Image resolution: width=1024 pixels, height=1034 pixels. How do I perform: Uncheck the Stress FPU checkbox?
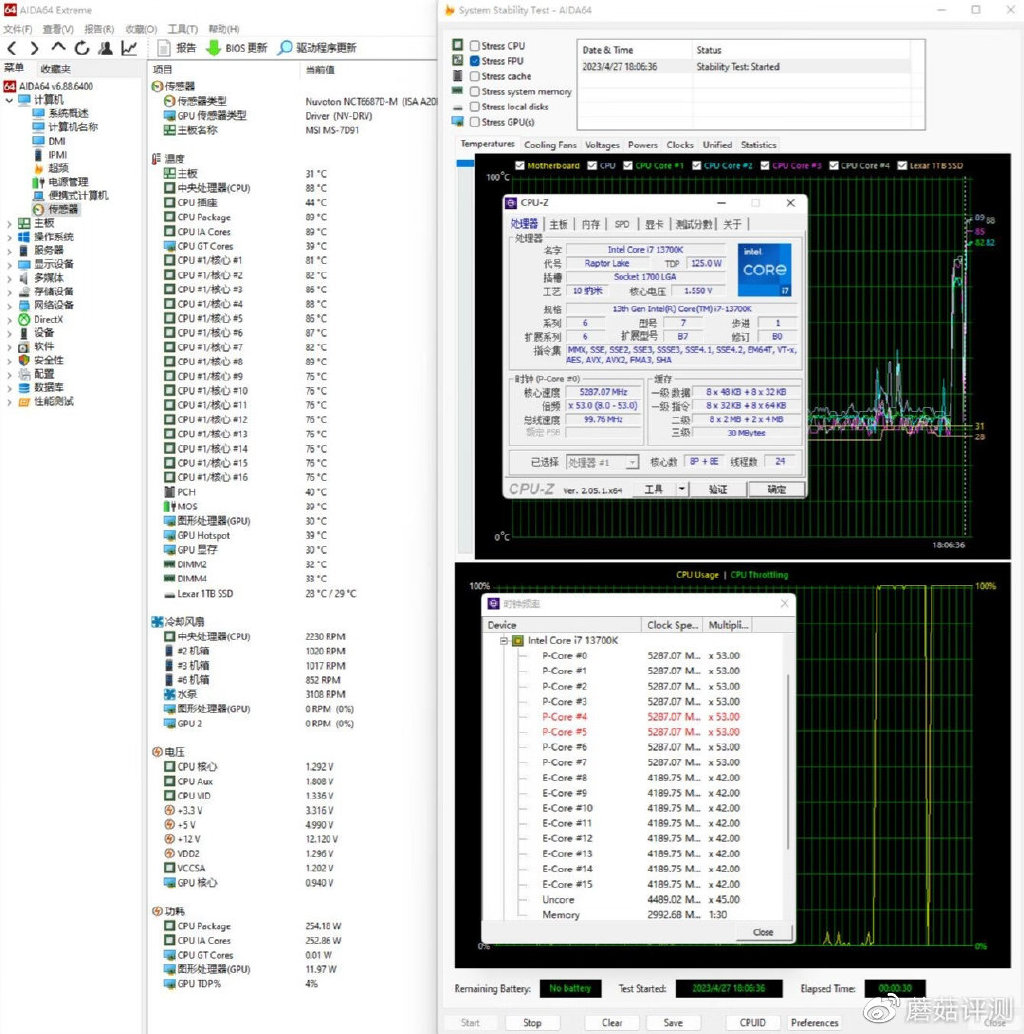point(474,61)
